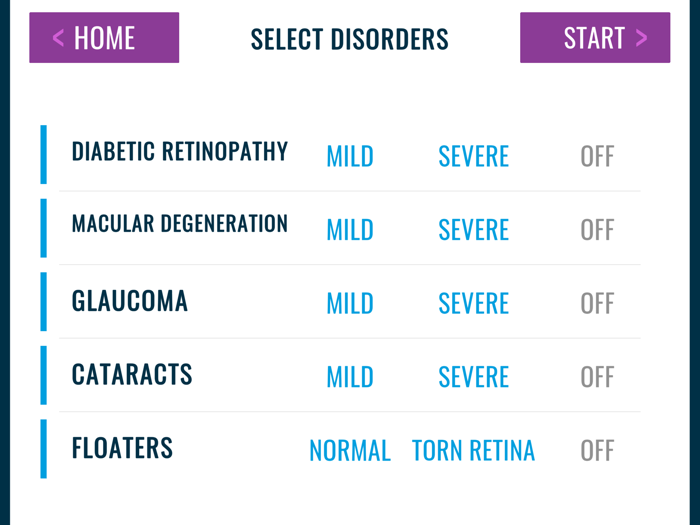Click the Select Disorders heading
Screen dimensions: 700x525
pyautogui.click(x=349, y=39)
